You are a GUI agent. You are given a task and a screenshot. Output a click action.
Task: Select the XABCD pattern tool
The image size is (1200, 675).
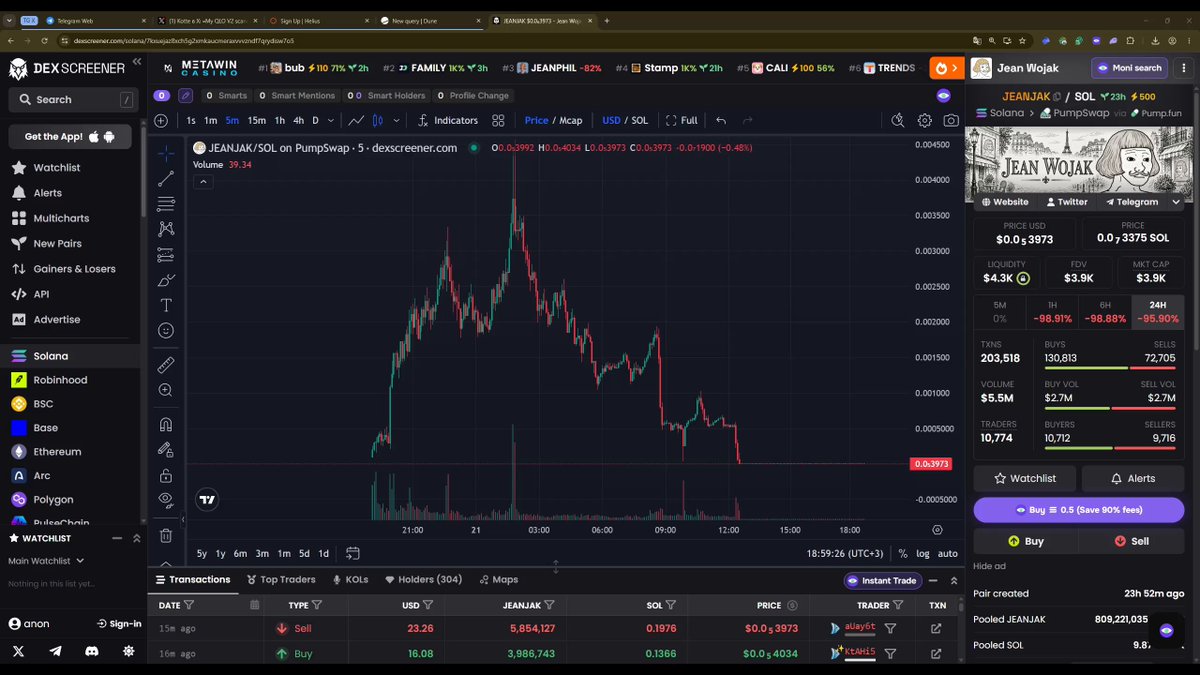(x=166, y=229)
